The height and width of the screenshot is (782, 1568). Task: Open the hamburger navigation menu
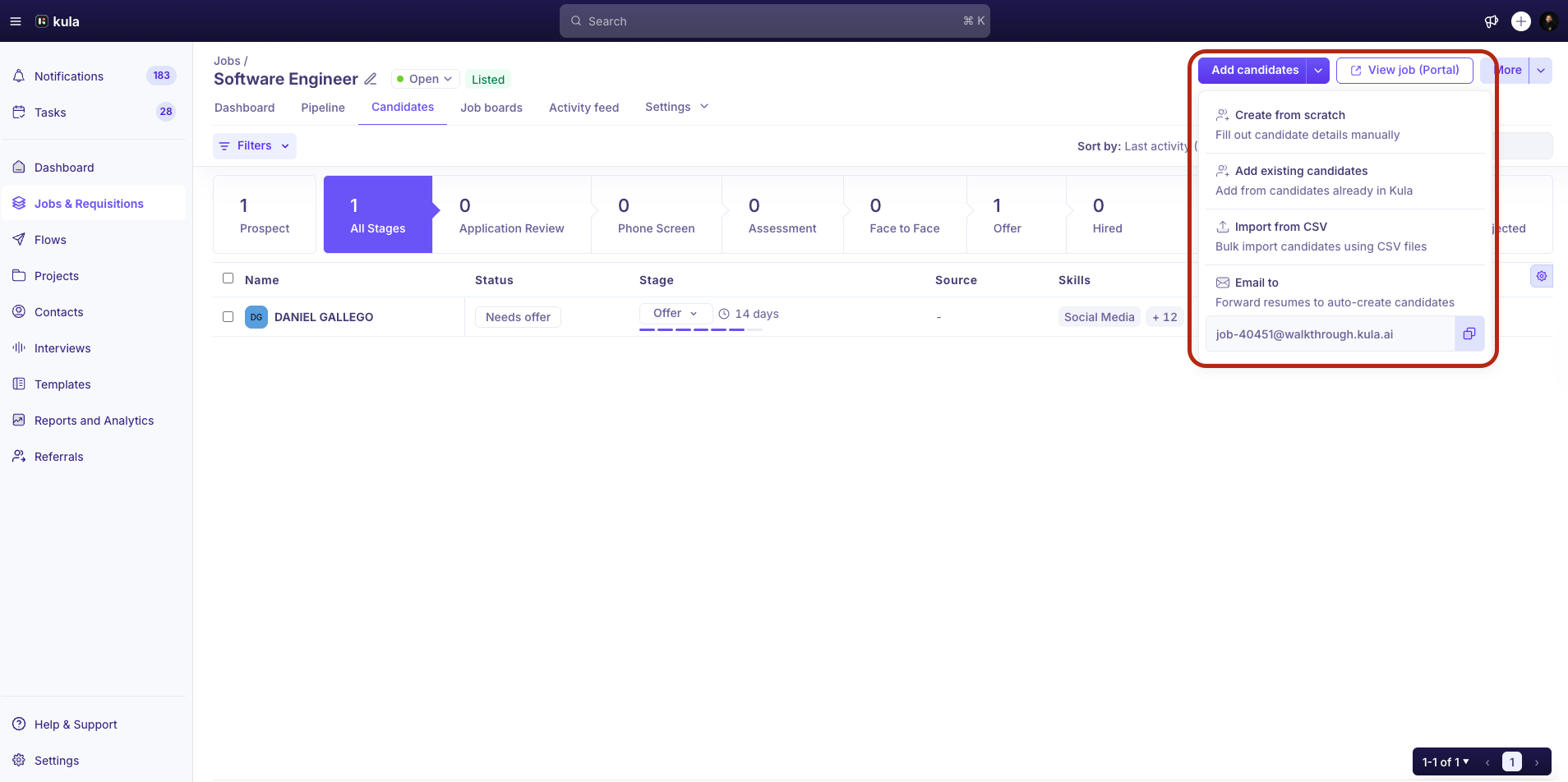coord(16,21)
